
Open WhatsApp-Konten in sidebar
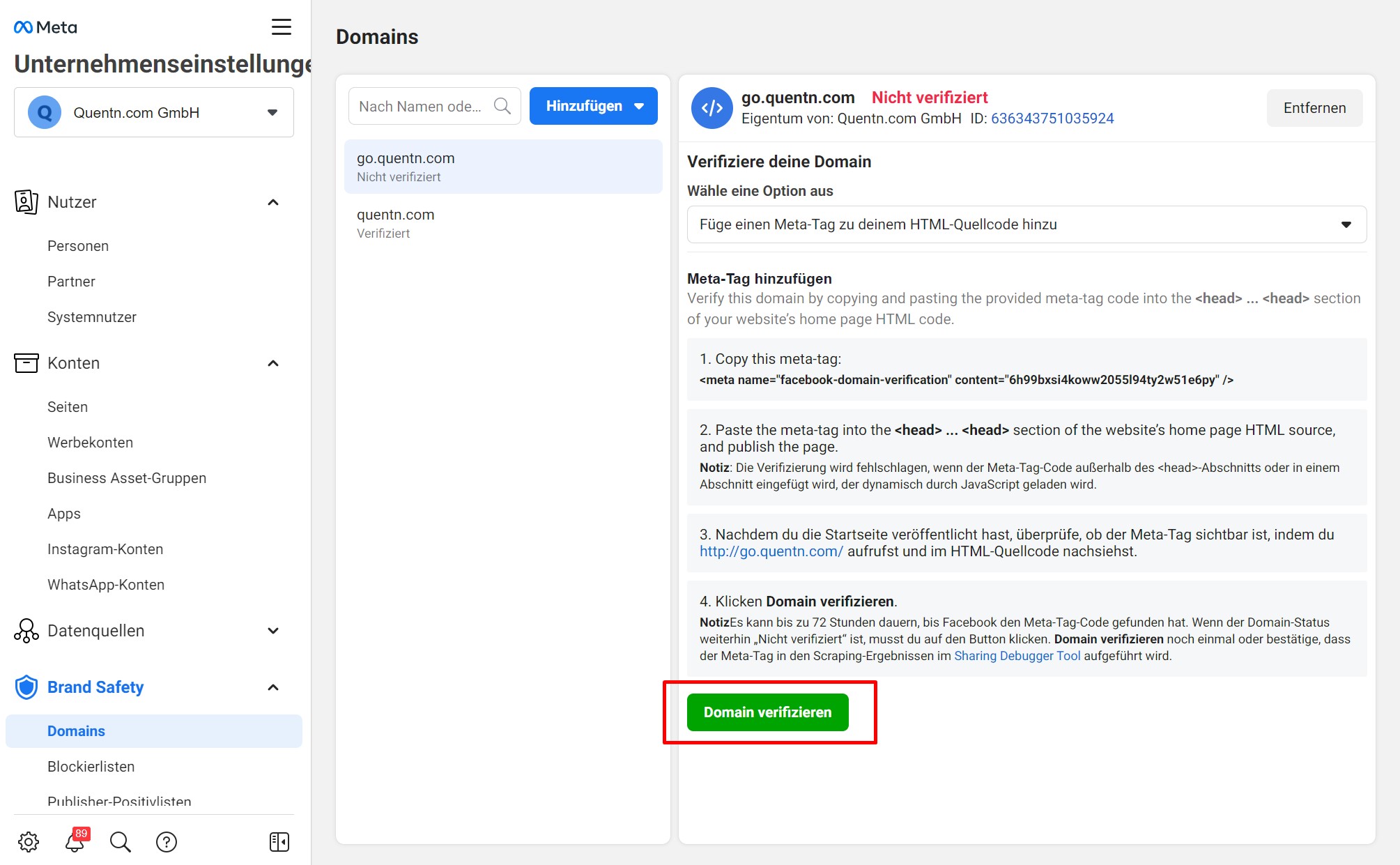pos(106,585)
